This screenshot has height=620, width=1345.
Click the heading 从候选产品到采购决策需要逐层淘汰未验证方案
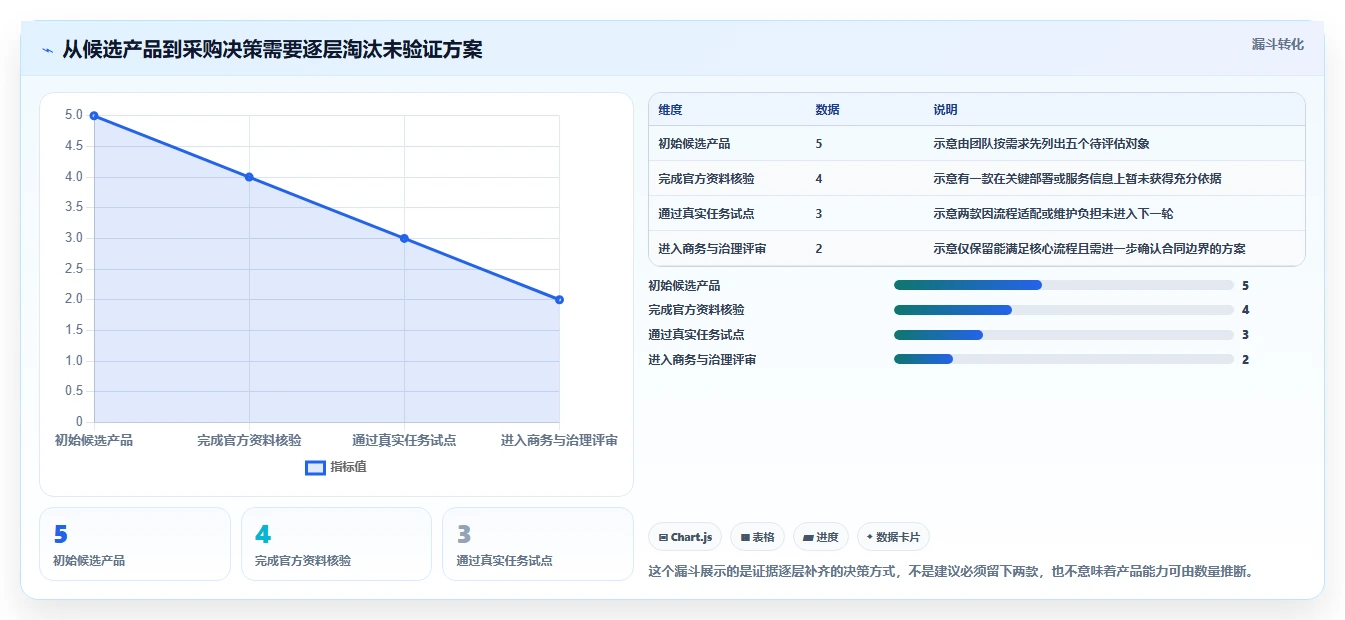click(273, 49)
